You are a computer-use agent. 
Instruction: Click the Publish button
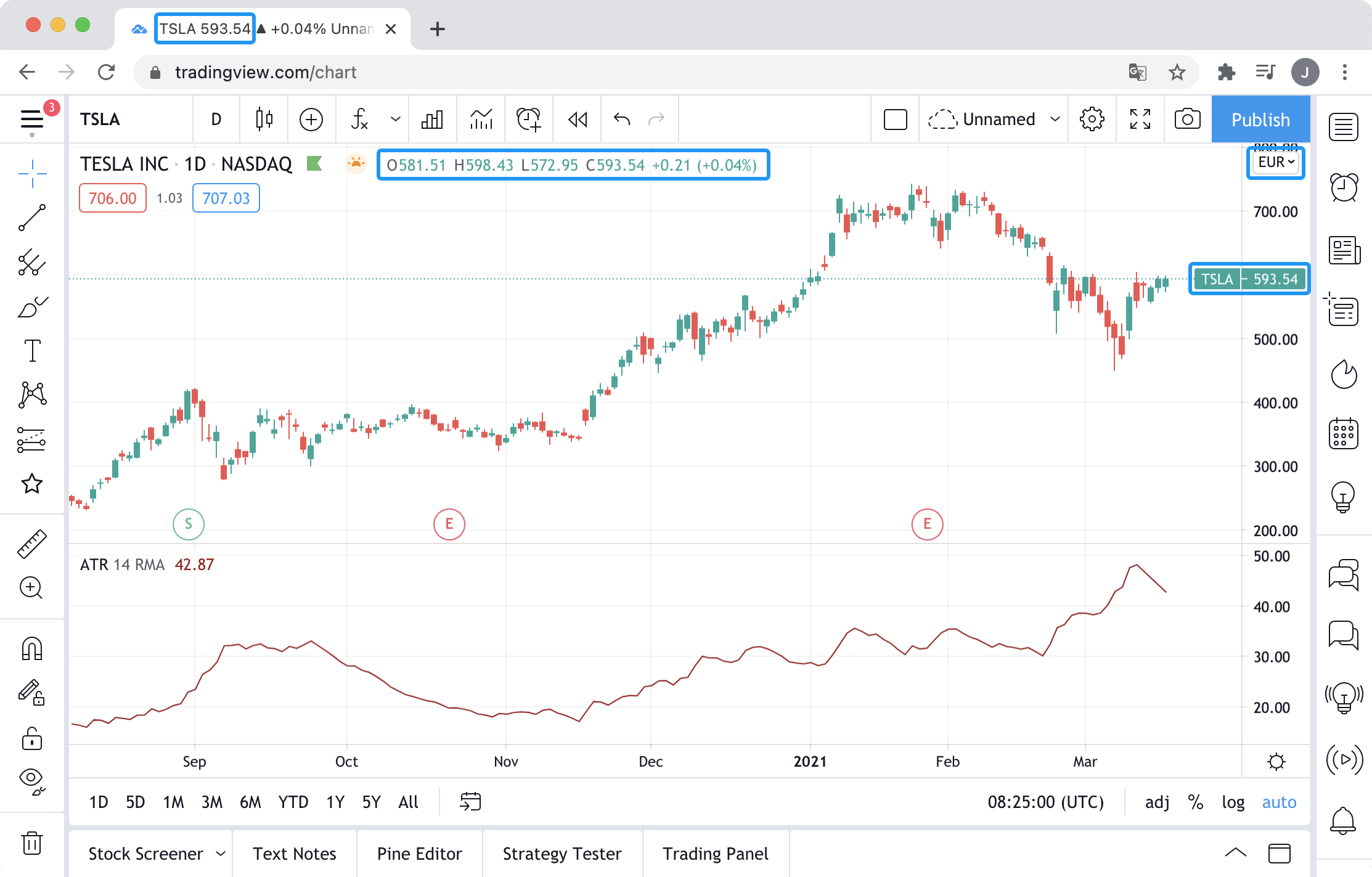point(1260,119)
